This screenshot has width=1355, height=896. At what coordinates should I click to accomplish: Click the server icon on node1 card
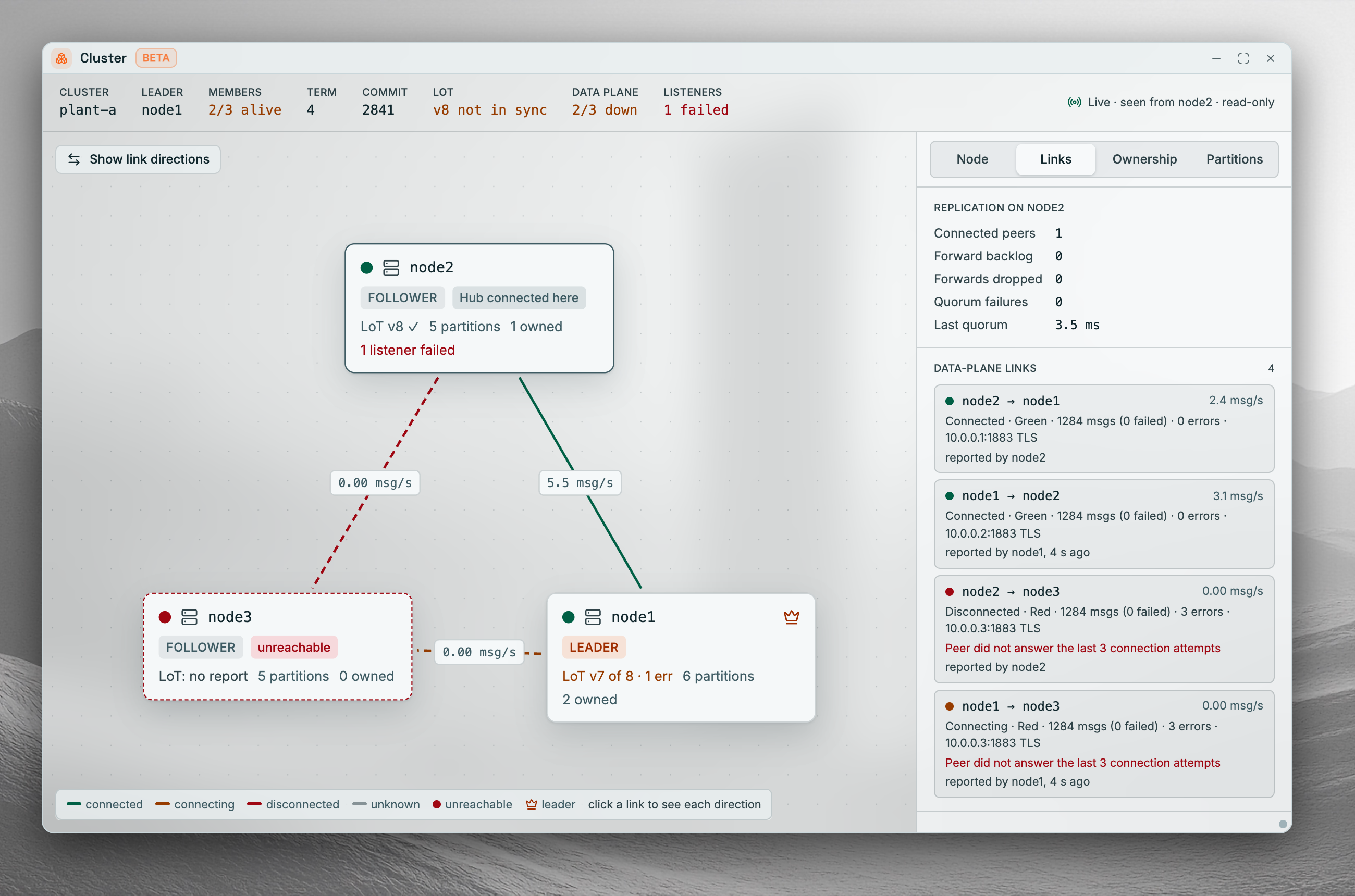[593, 617]
